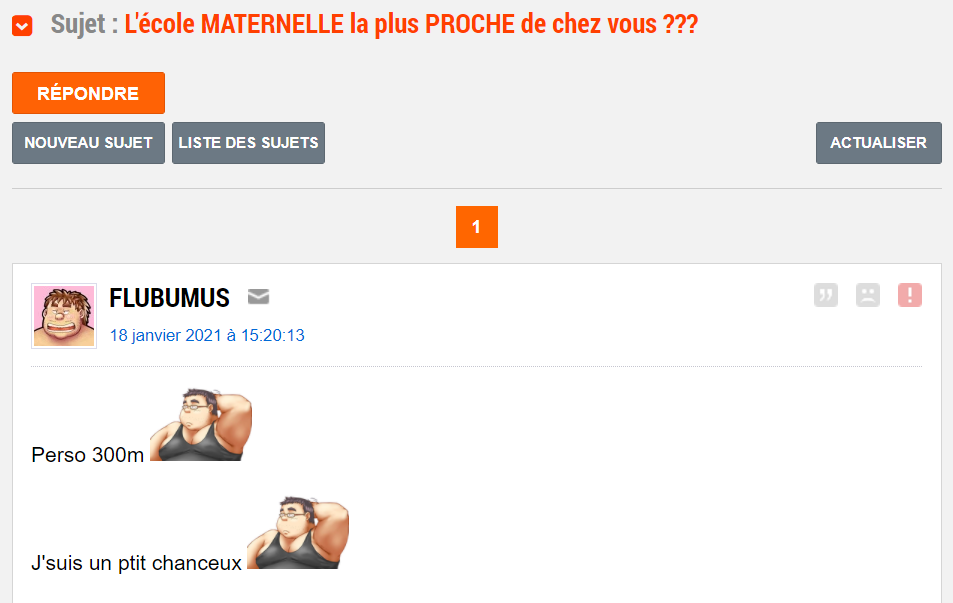Collapse the topic using the red chevron icon
Screen dimensions: 953x603
[x=22, y=26]
